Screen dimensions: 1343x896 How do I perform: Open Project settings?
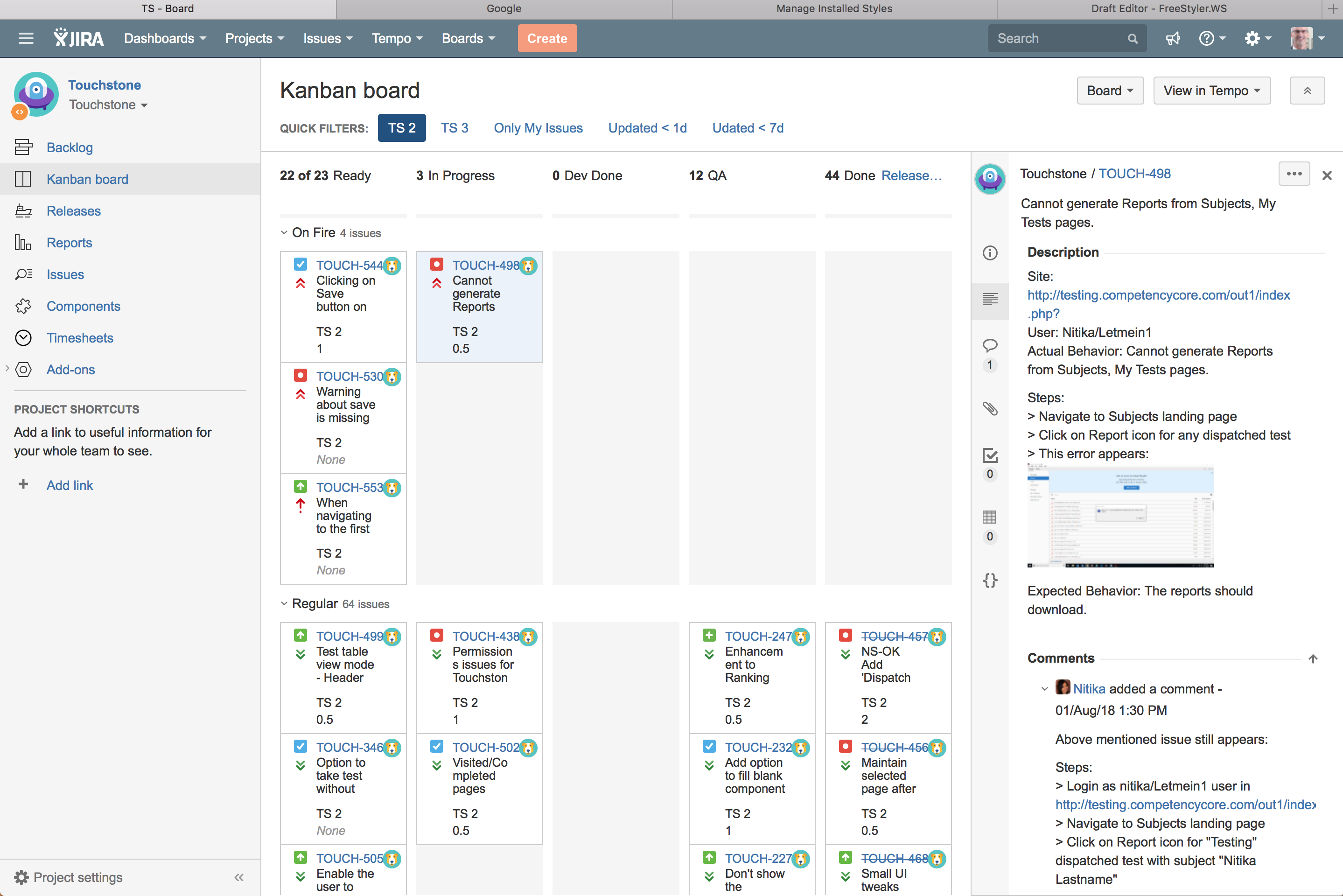coord(69,877)
